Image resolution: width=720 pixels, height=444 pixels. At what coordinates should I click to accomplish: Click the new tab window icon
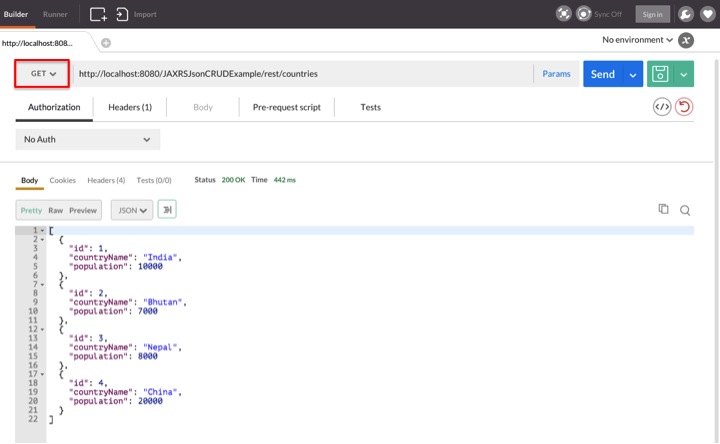point(98,14)
